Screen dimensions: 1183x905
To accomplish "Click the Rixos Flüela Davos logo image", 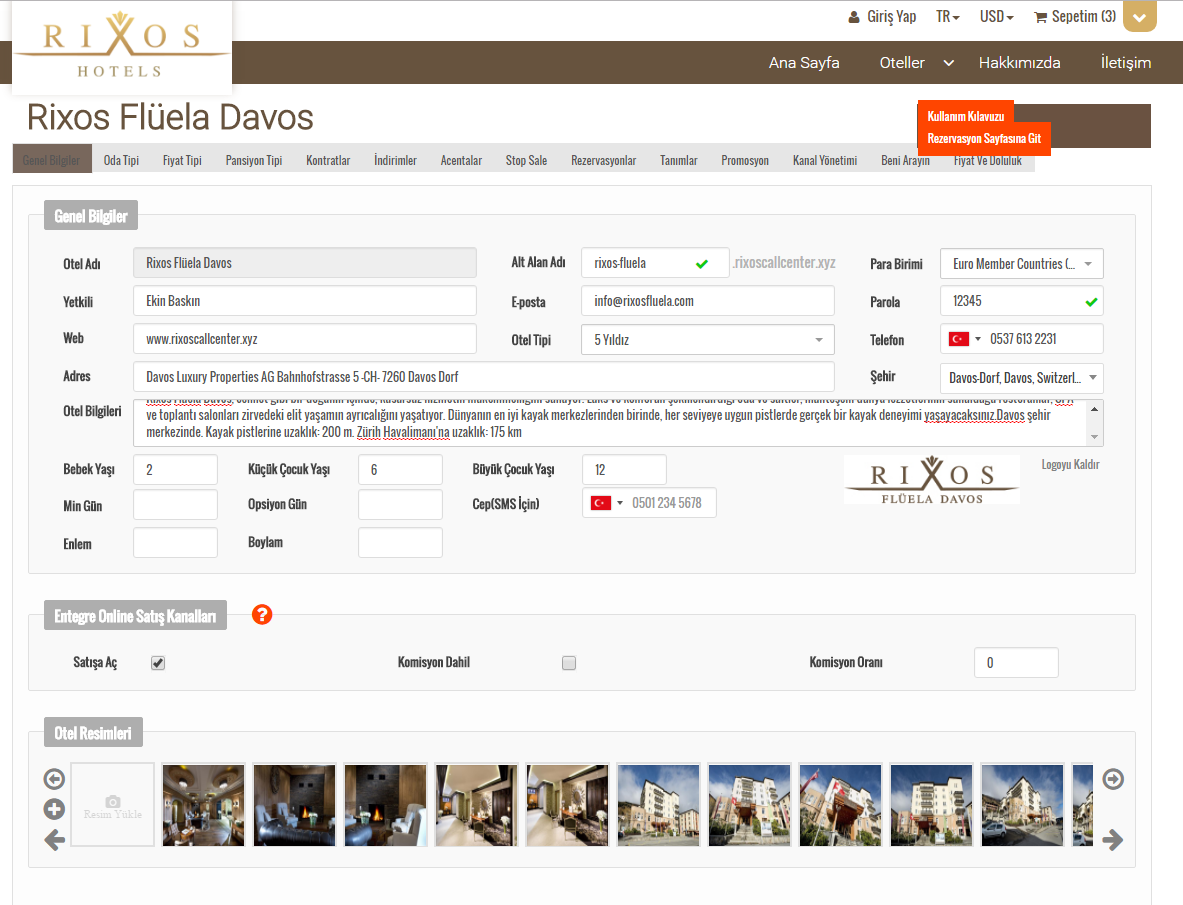I will 932,480.
